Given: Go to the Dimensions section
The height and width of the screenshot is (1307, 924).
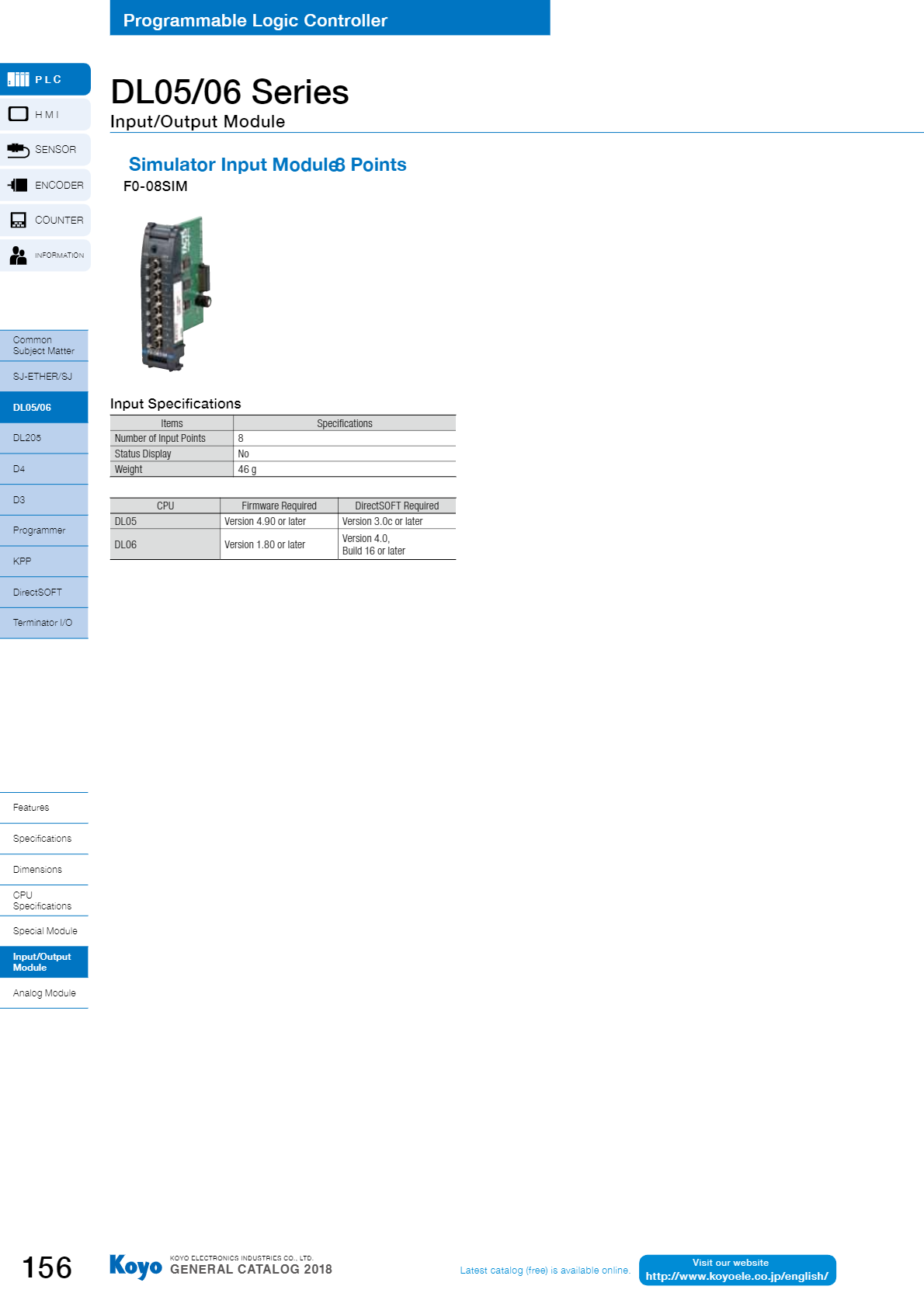Looking at the screenshot, I should 44,870.
